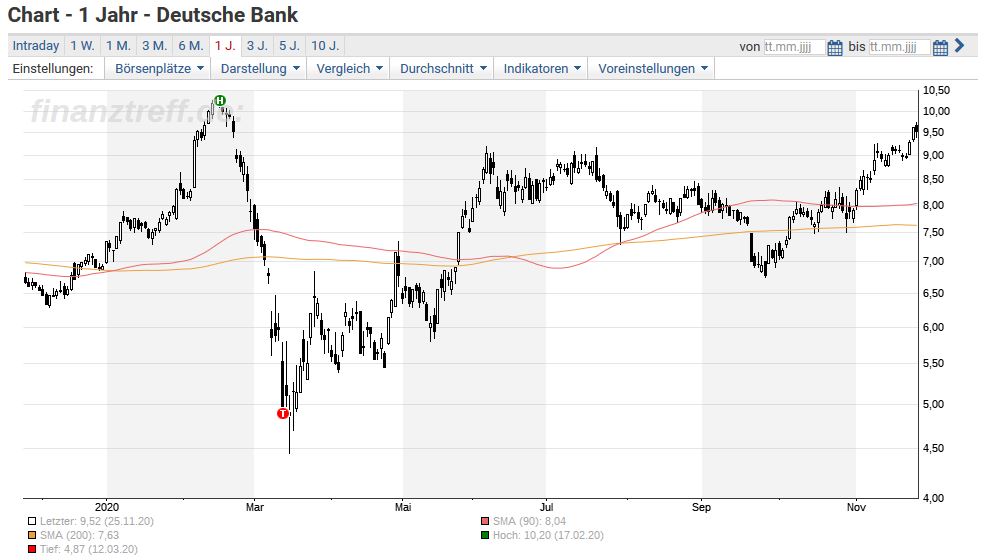Click the 'Chart - 1 Jahr - Deutsche Bank' heading
The image size is (984, 560).
pos(153,15)
